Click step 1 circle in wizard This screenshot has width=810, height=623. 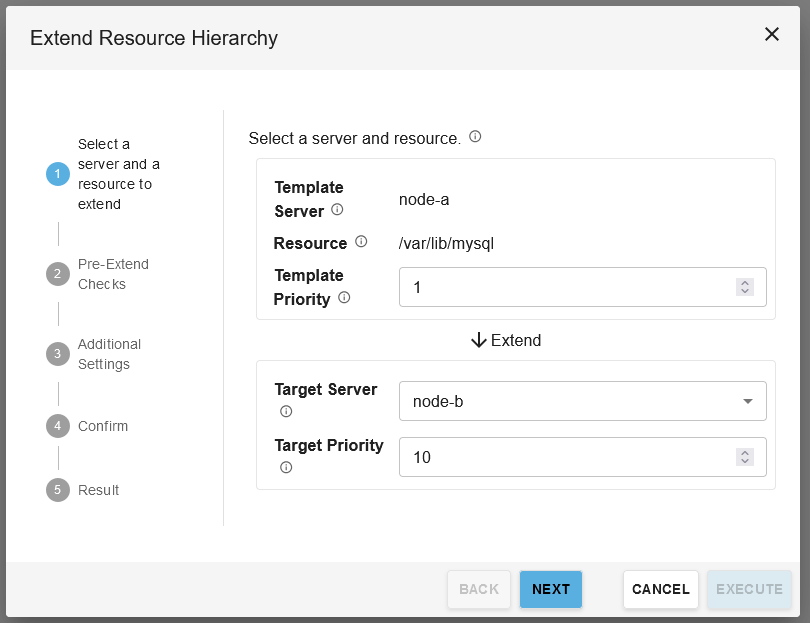[x=58, y=174]
